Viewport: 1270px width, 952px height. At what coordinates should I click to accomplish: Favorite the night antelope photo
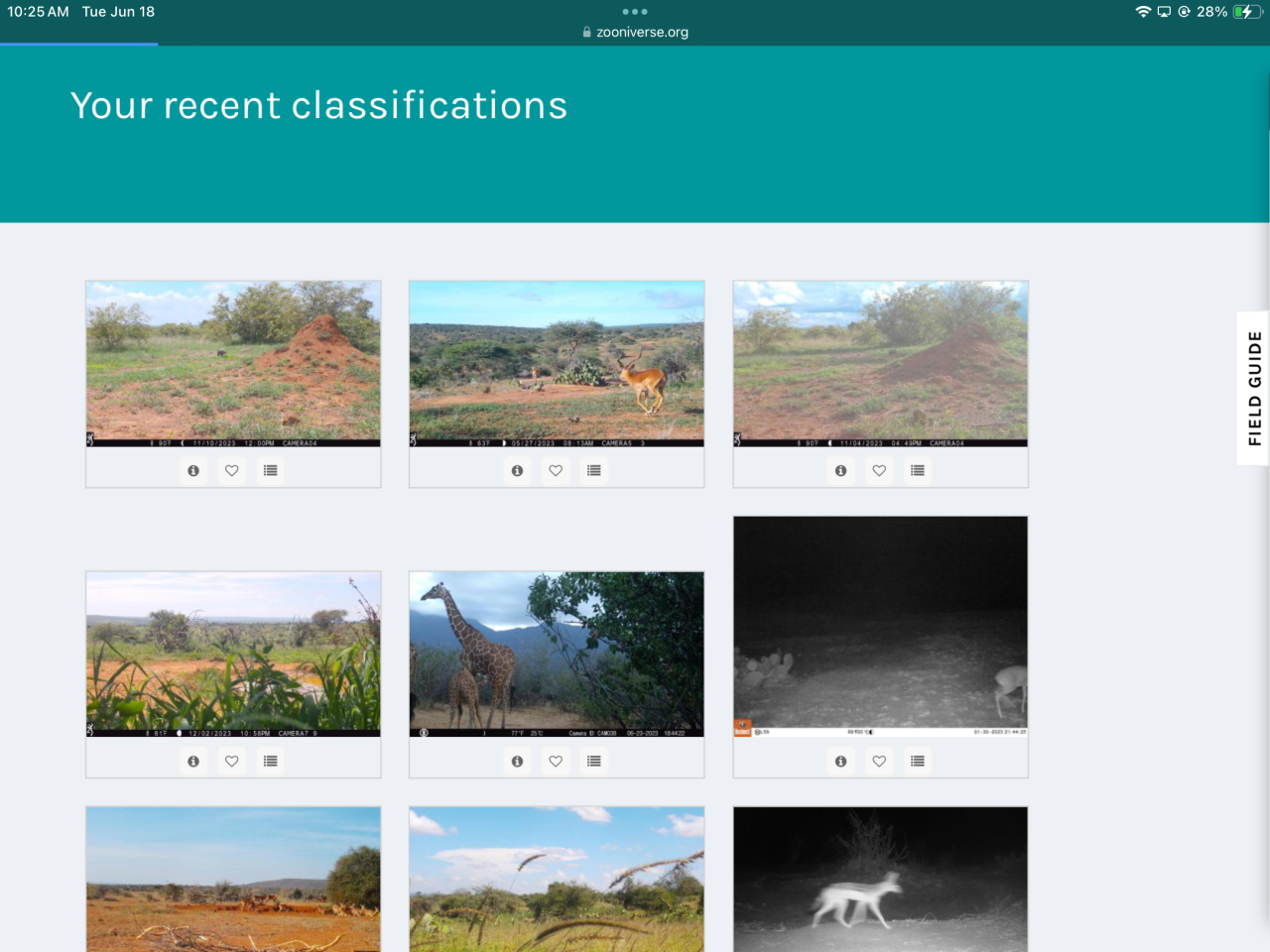(879, 762)
